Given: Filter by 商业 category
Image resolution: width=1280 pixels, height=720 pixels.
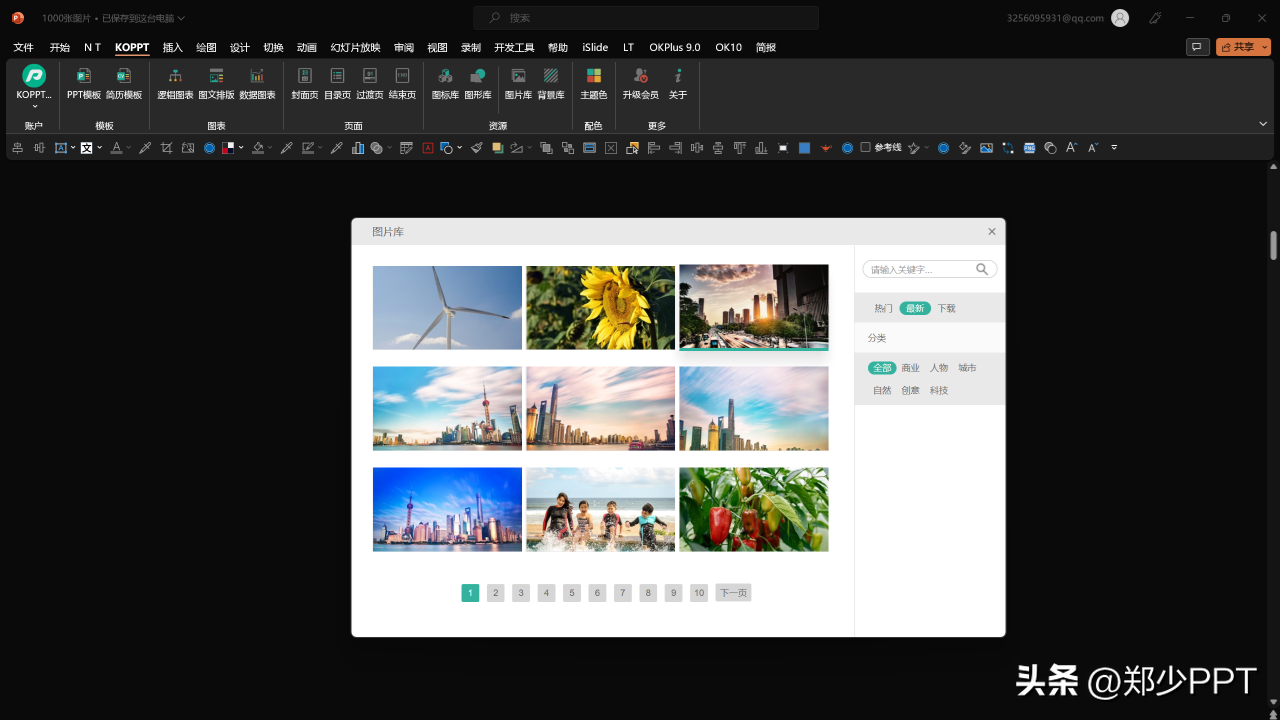Looking at the screenshot, I should 910,368.
